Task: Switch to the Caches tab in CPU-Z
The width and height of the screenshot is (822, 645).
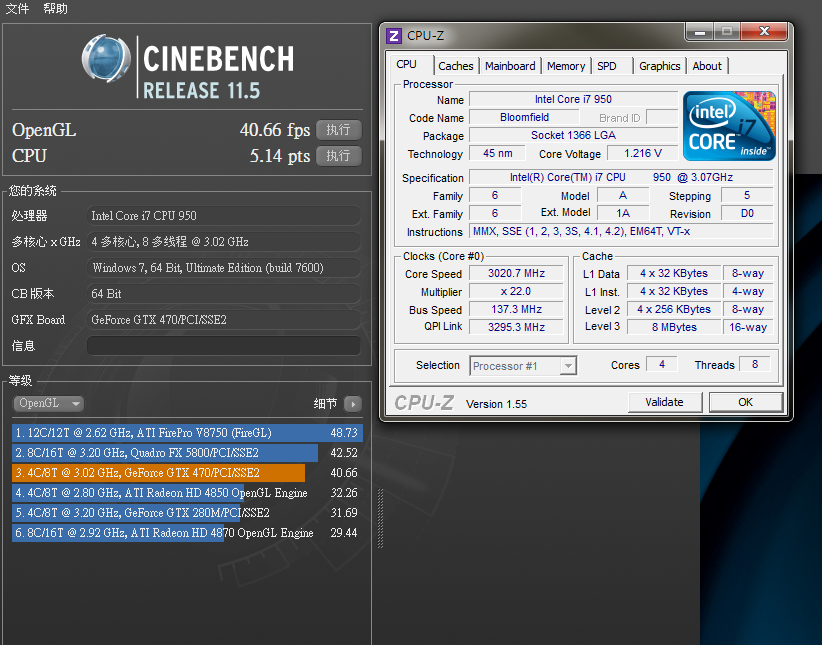Action: tap(456, 66)
